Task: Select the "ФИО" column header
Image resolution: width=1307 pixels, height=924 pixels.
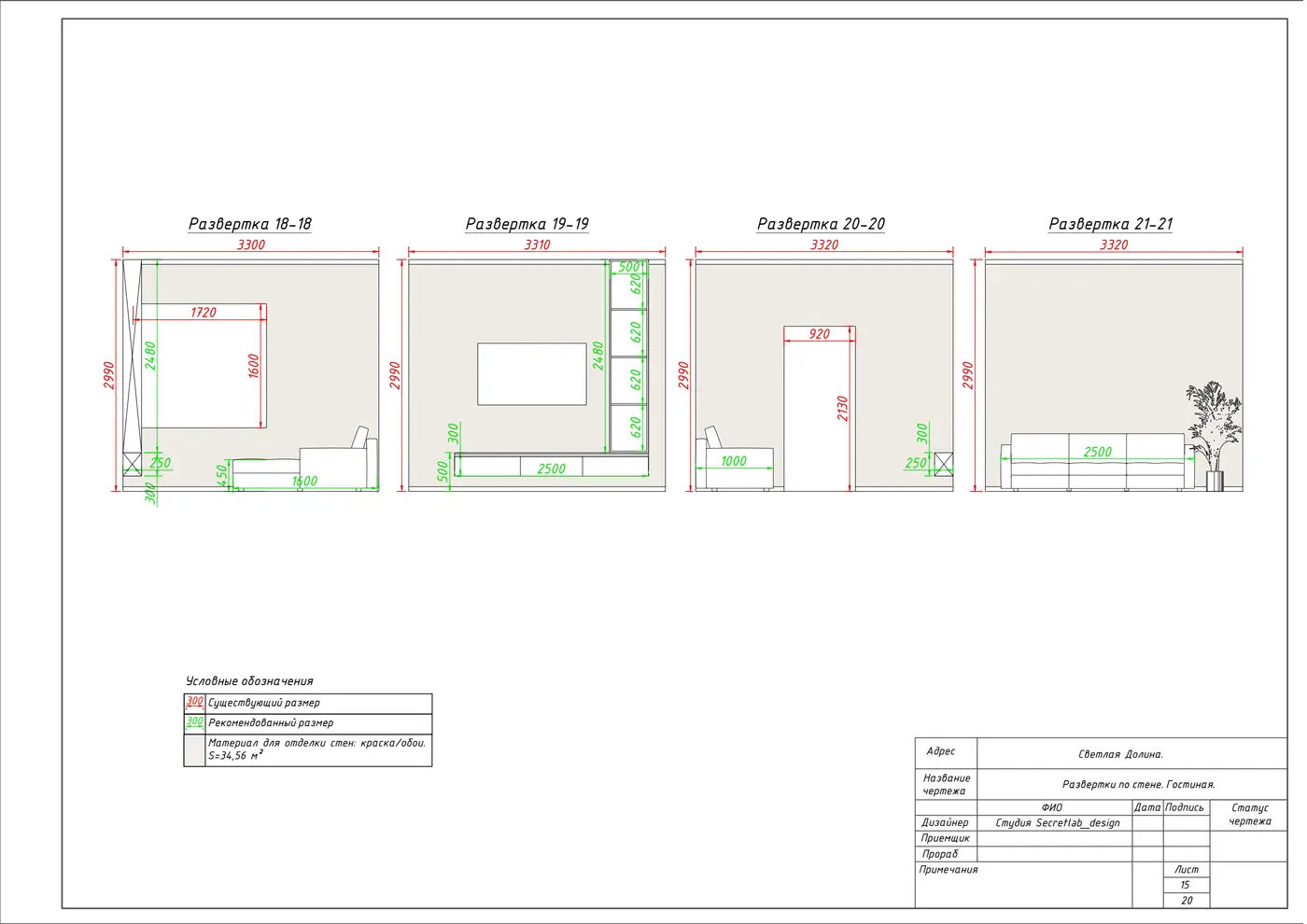Action: pos(1052,807)
